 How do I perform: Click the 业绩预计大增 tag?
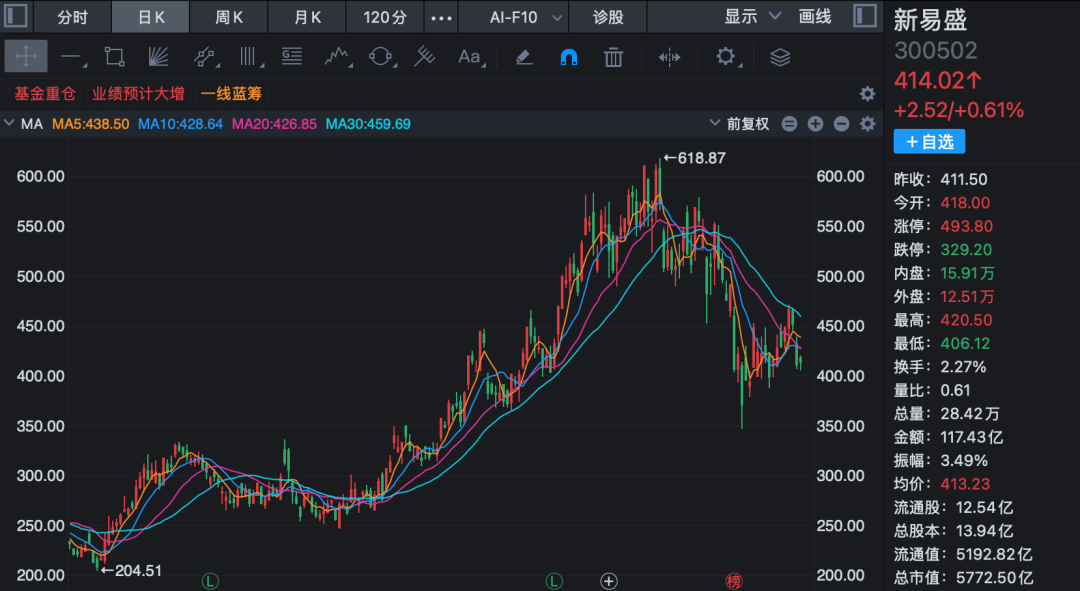click(x=138, y=94)
